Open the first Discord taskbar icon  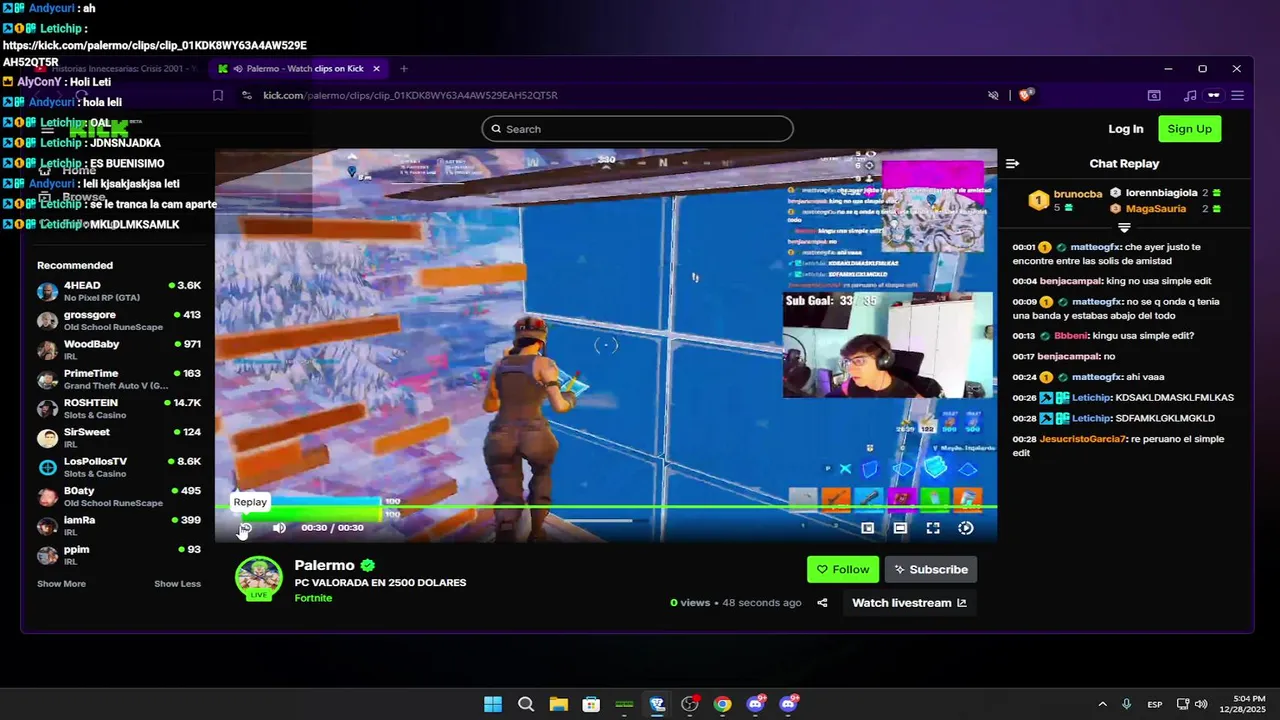(755, 704)
